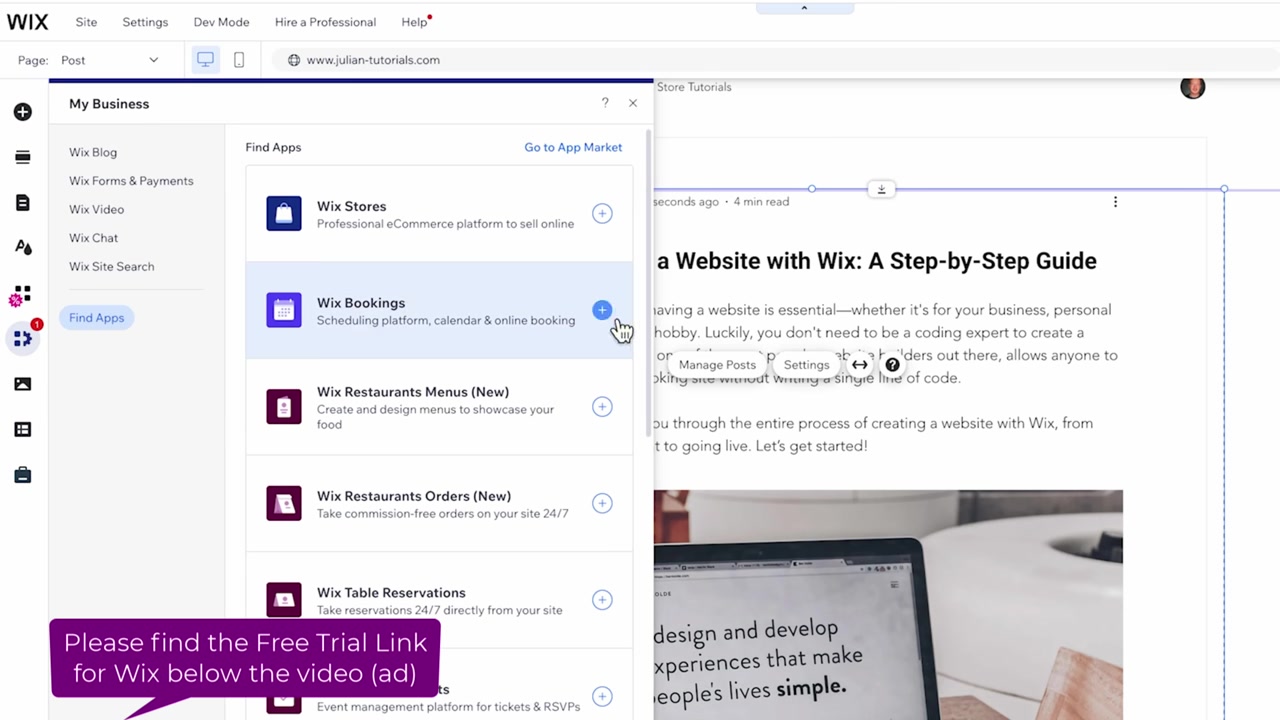
Task: Click the Wix Stores app title
Action: click(351, 206)
